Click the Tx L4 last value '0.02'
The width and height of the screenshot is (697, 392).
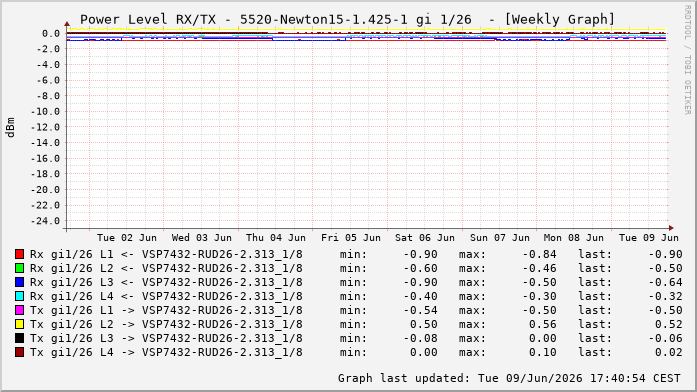point(669,352)
